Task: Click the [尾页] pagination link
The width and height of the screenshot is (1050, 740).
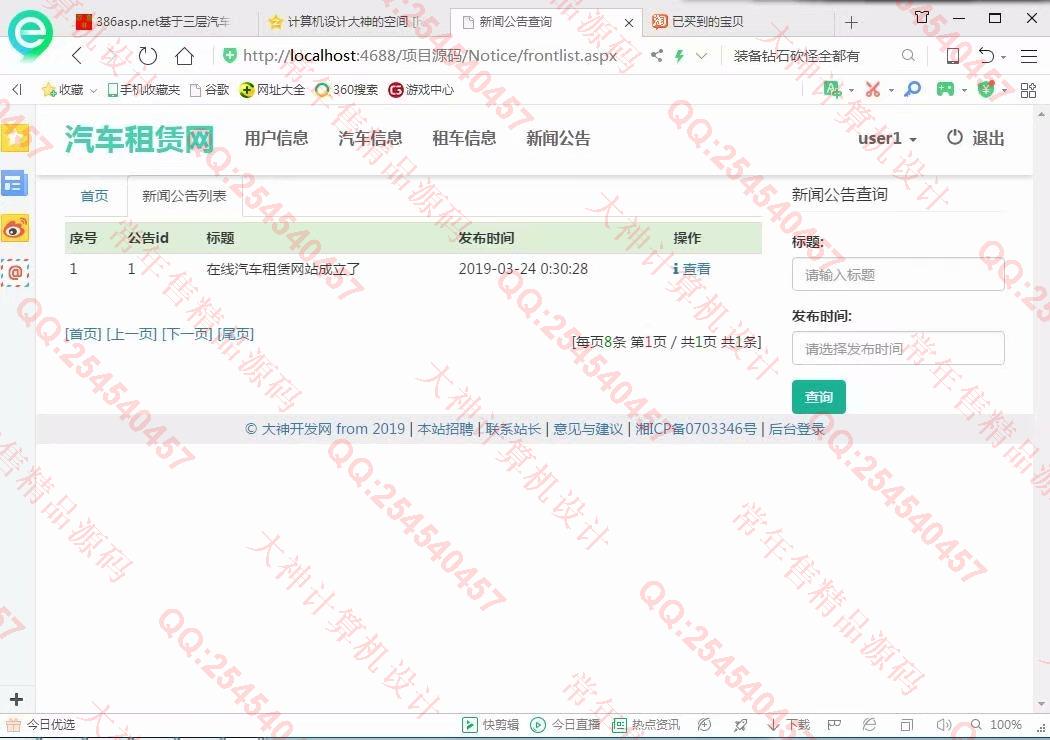Action: tap(236, 334)
